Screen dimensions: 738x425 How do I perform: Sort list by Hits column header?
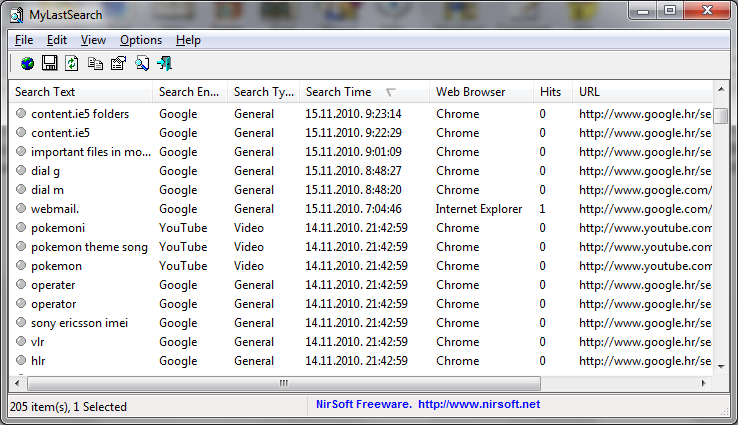pos(551,92)
